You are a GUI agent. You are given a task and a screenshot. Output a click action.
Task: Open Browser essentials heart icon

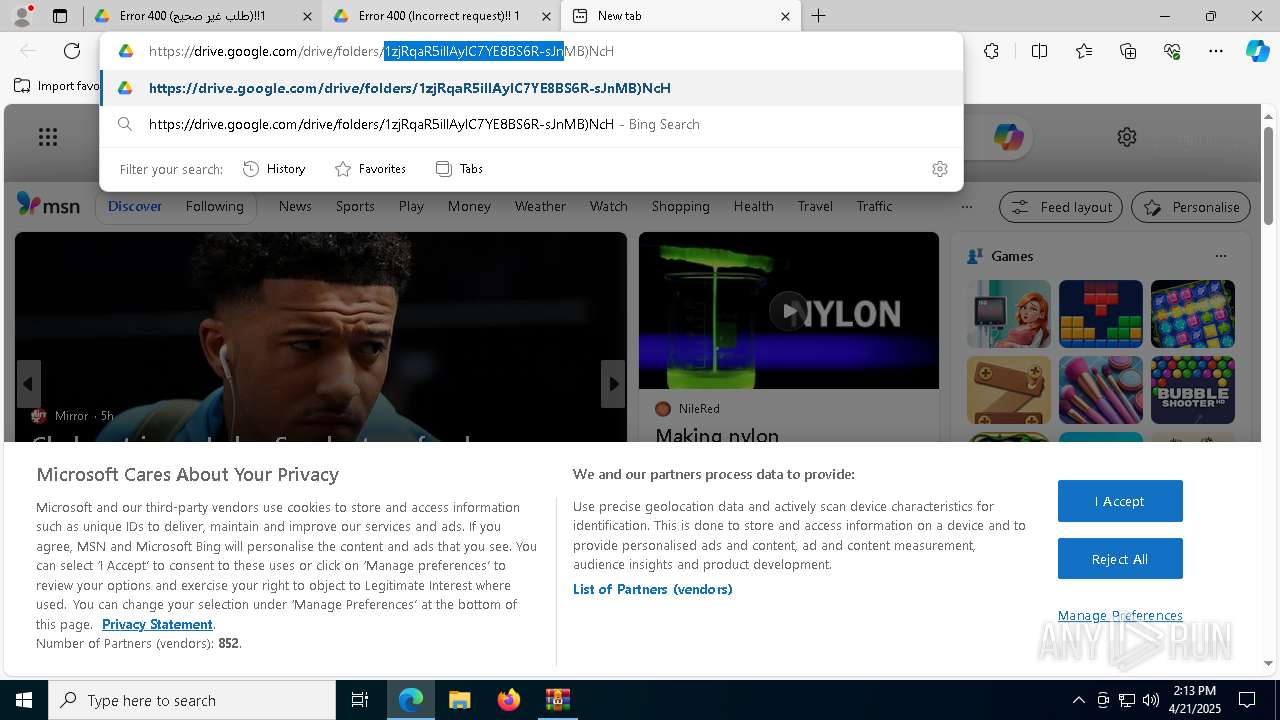tap(1172, 51)
